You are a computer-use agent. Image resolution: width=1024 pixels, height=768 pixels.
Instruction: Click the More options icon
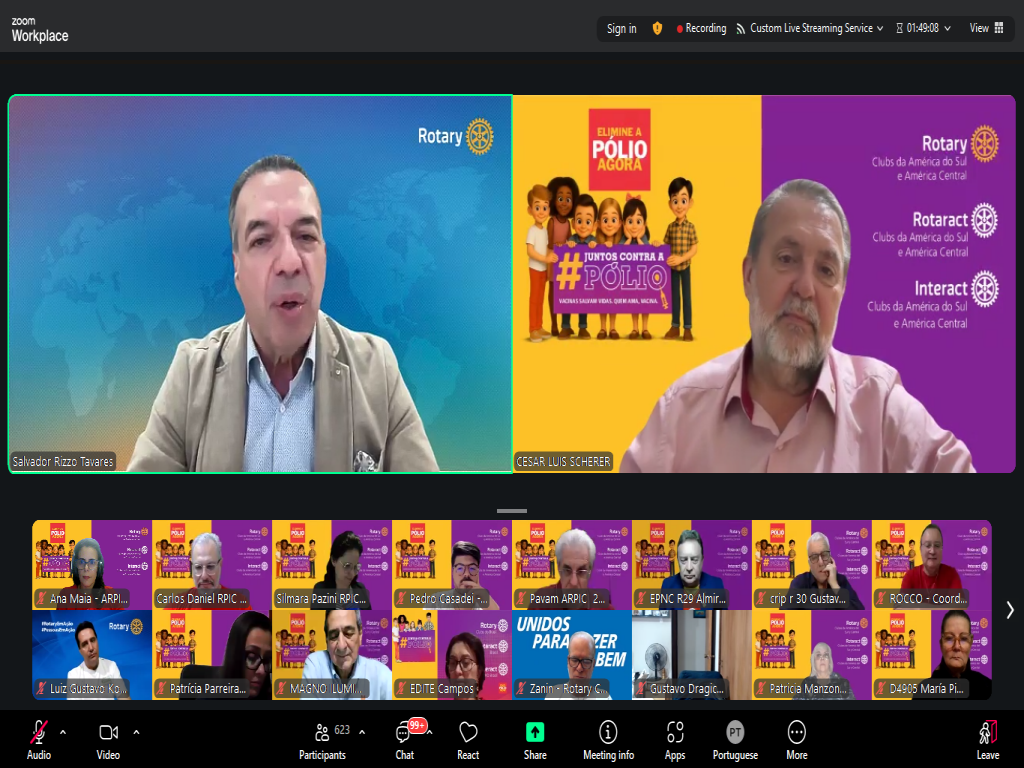coord(796,740)
